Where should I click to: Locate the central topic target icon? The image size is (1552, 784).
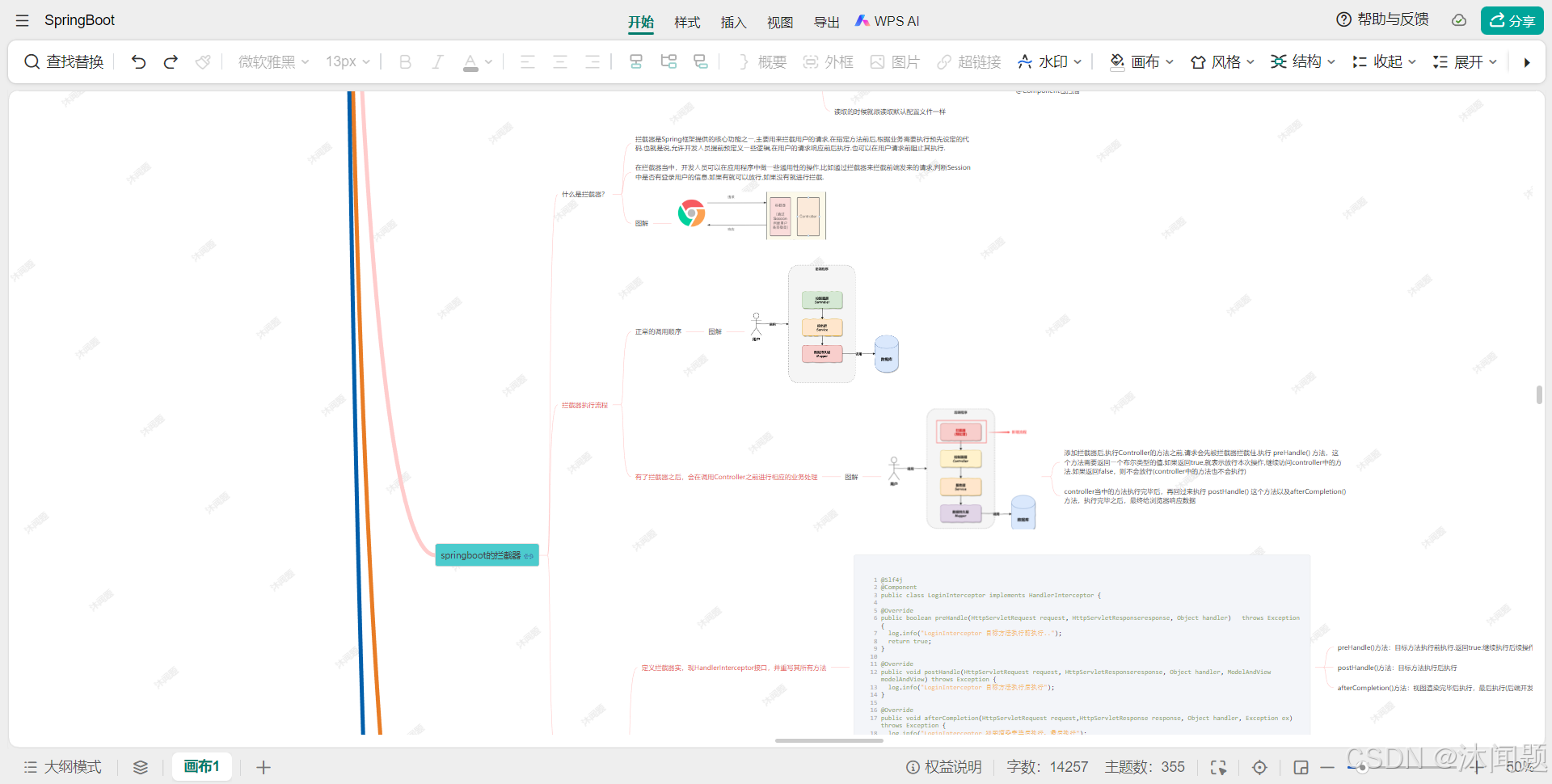tap(1259, 767)
